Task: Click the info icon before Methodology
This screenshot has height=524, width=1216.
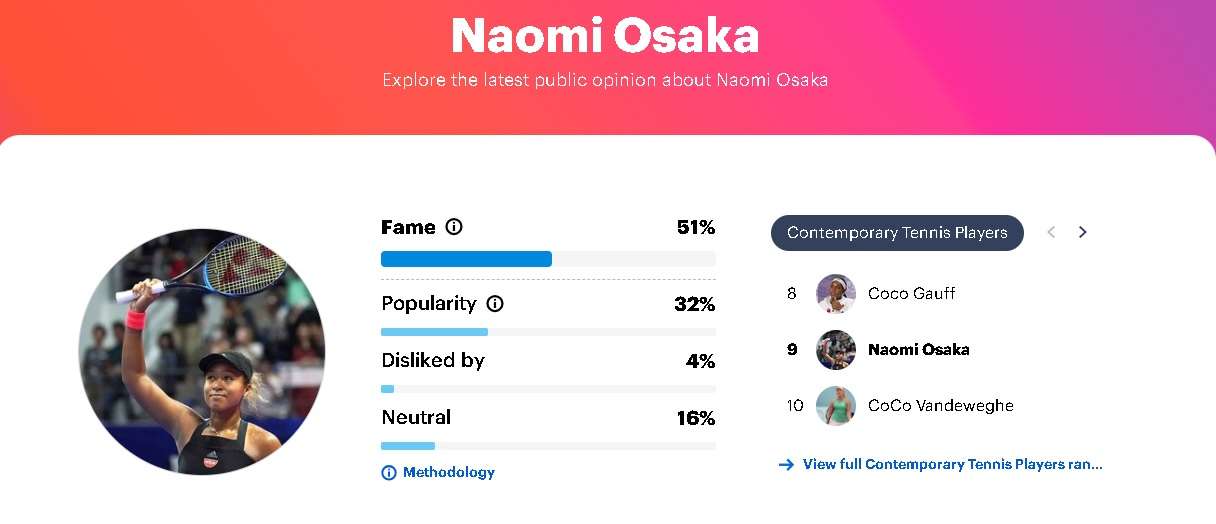Action: click(389, 473)
